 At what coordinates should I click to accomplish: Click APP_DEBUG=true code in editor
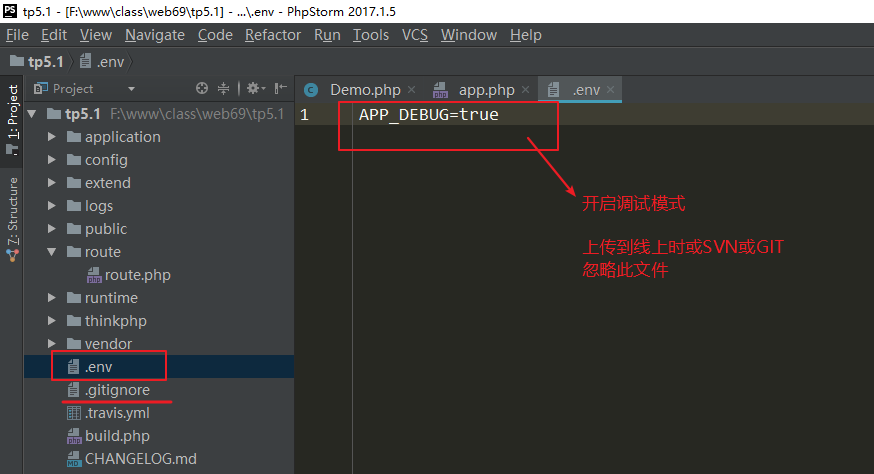[429, 114]
